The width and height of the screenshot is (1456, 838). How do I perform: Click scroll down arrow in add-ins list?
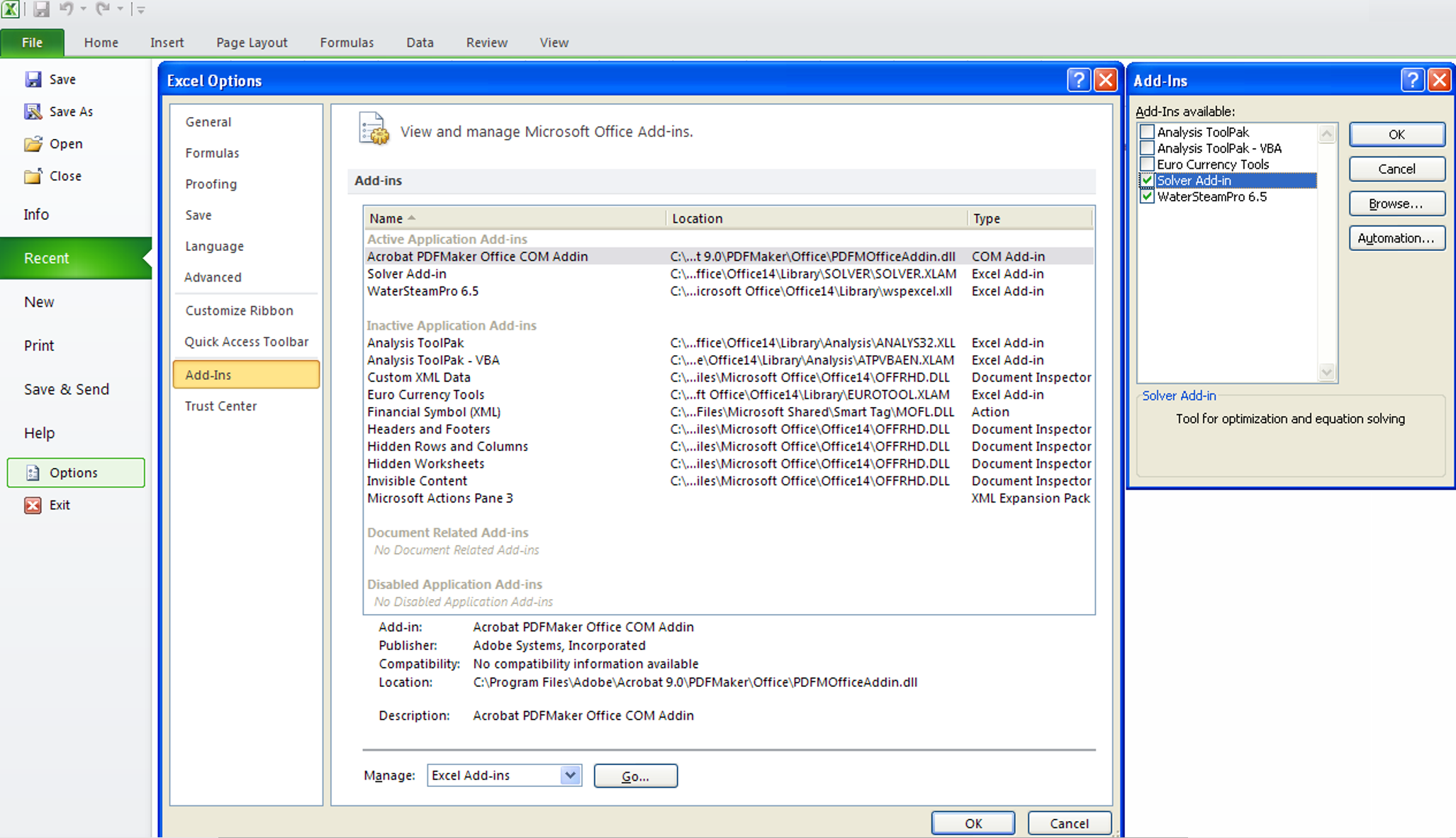pyautogui.click(x=1326, y=372)
